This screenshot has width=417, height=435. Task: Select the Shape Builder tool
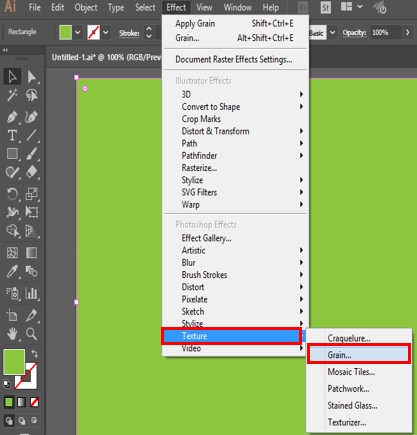click(12, 231)
